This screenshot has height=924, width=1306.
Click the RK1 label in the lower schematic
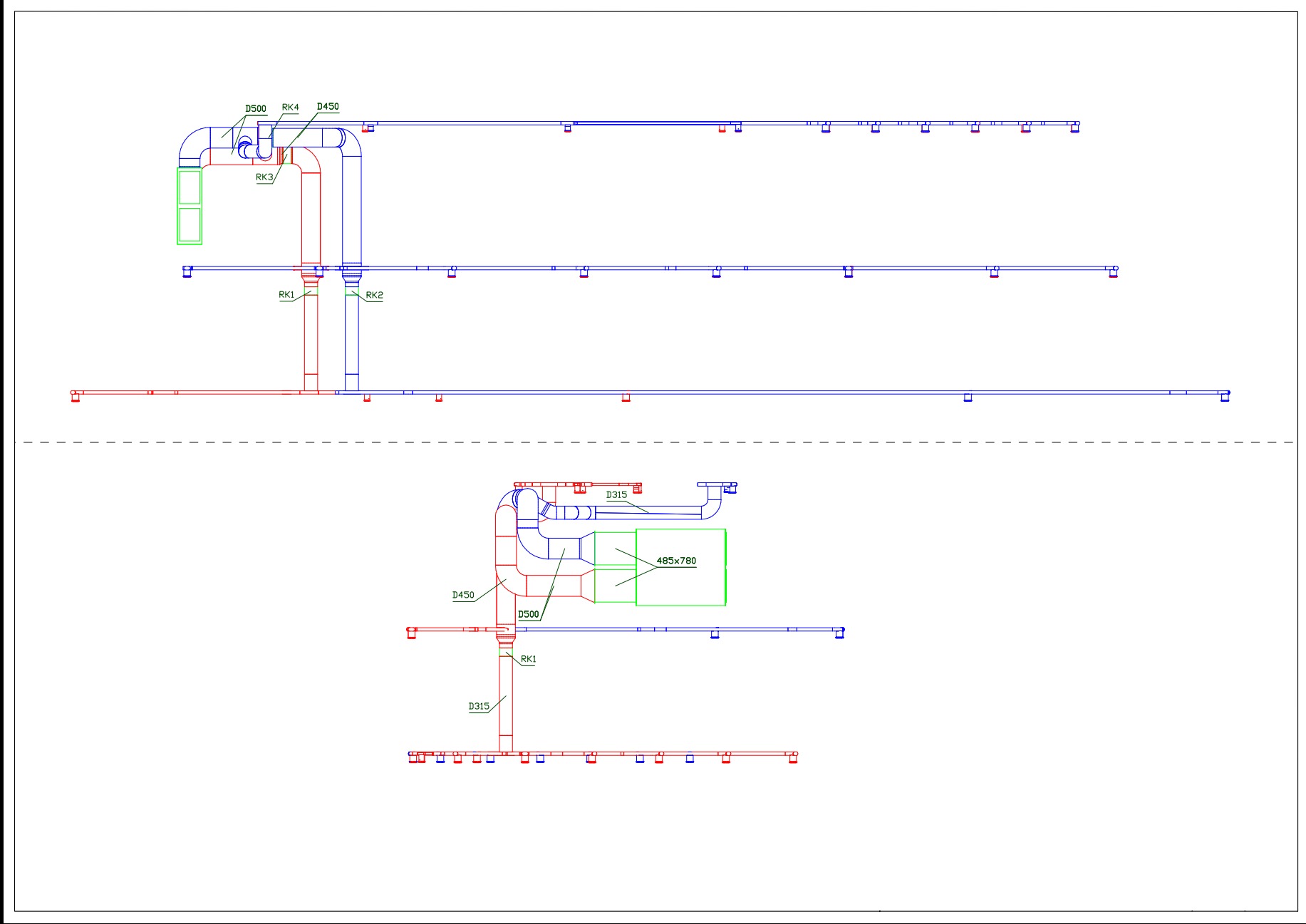pyautogui.click(x=528, y=659)
